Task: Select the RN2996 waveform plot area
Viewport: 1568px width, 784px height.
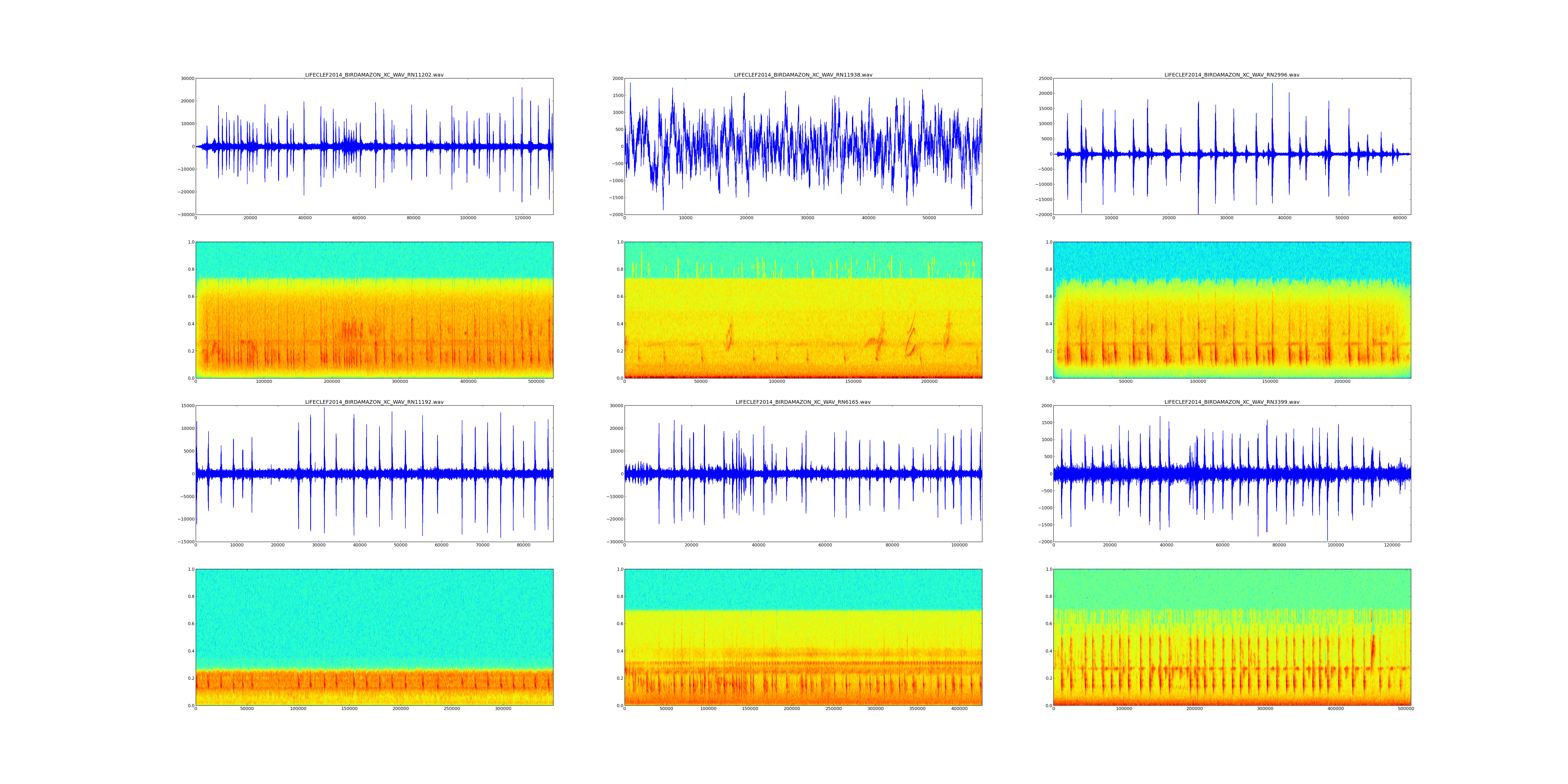Action: (1231, 146)
